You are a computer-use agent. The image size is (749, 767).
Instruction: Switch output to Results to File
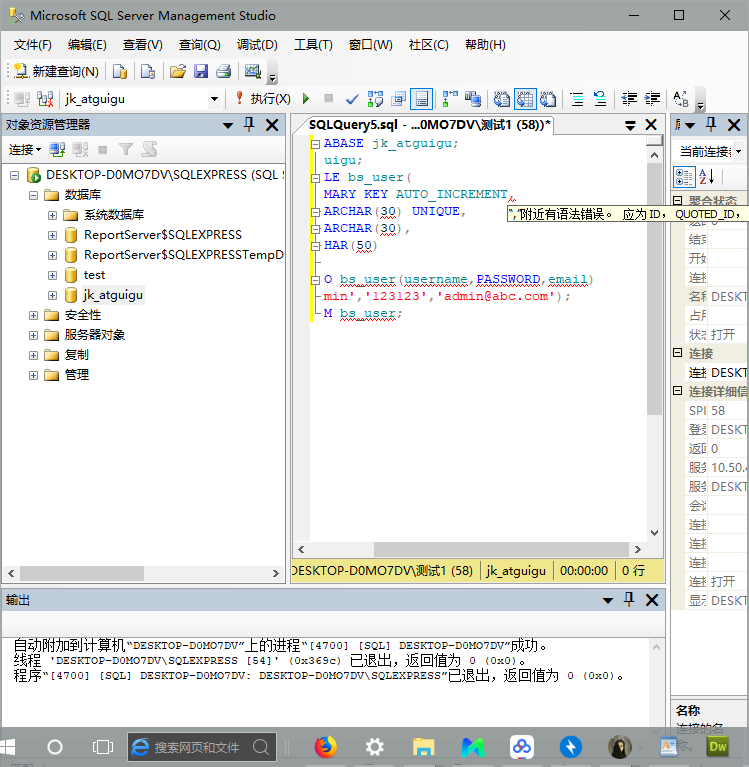[x=548, y=99]
